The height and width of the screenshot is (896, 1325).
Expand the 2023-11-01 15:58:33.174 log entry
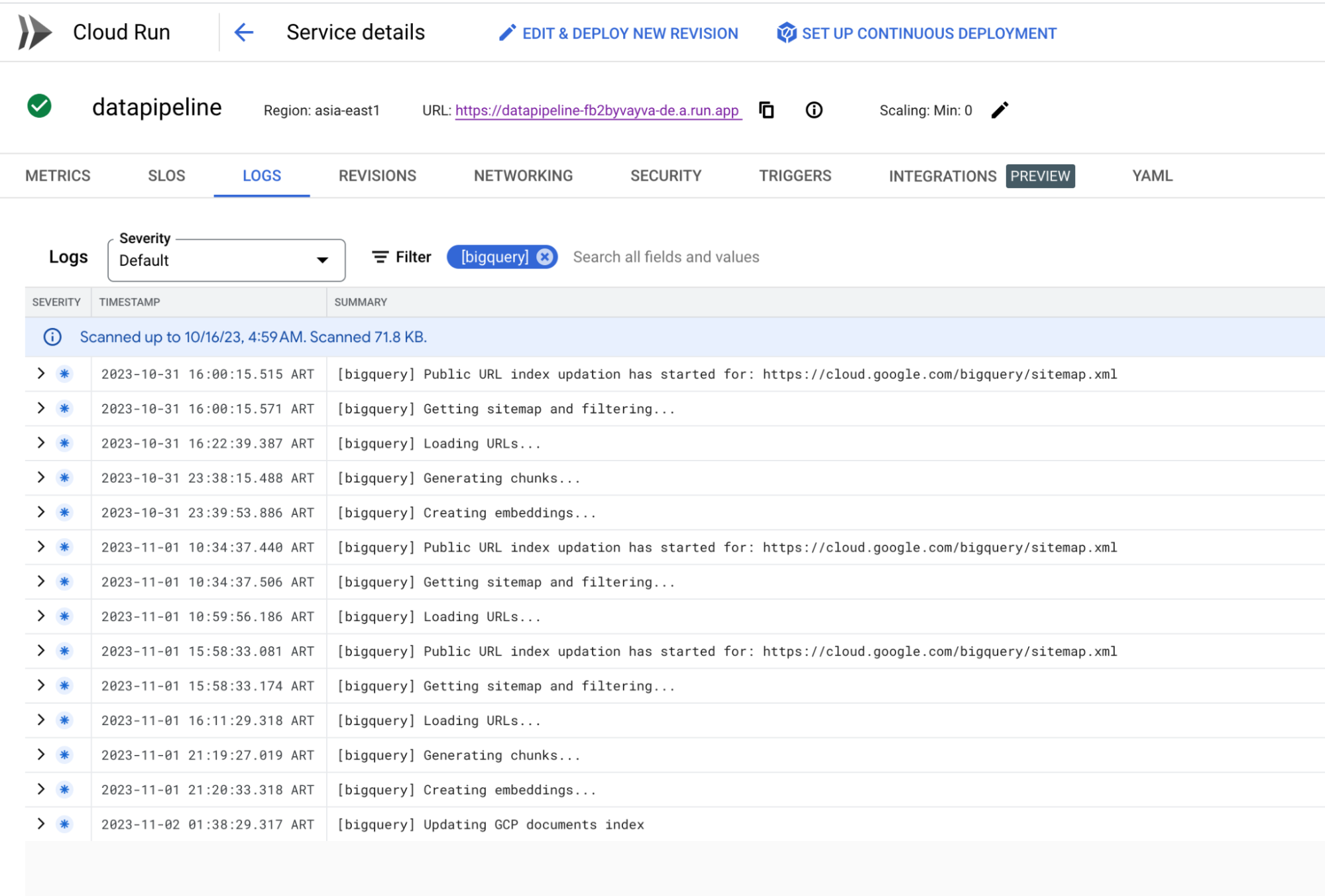[41, 685]
